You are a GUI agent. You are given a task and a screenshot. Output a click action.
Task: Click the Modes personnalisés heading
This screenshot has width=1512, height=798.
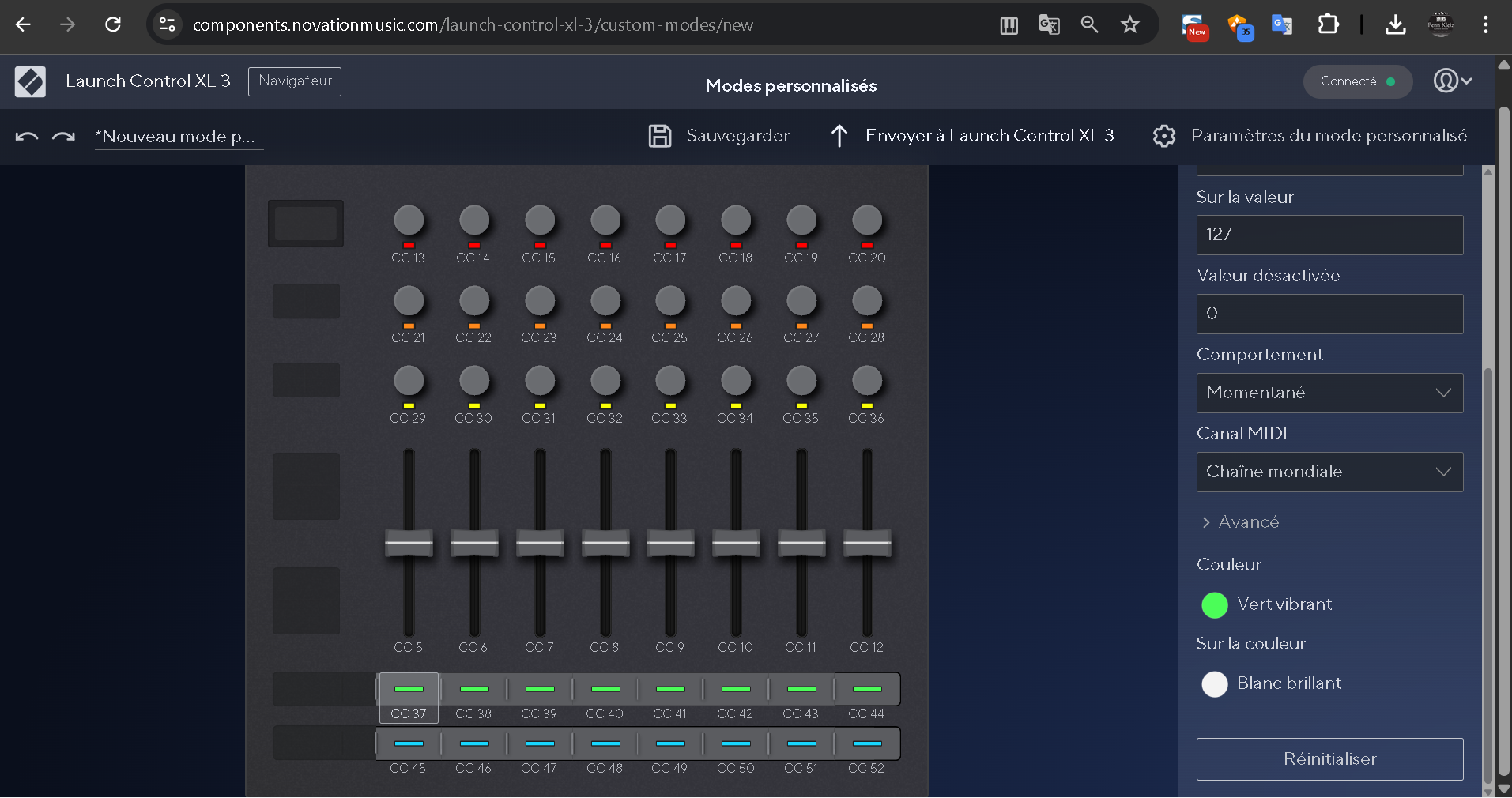(790, 85)
